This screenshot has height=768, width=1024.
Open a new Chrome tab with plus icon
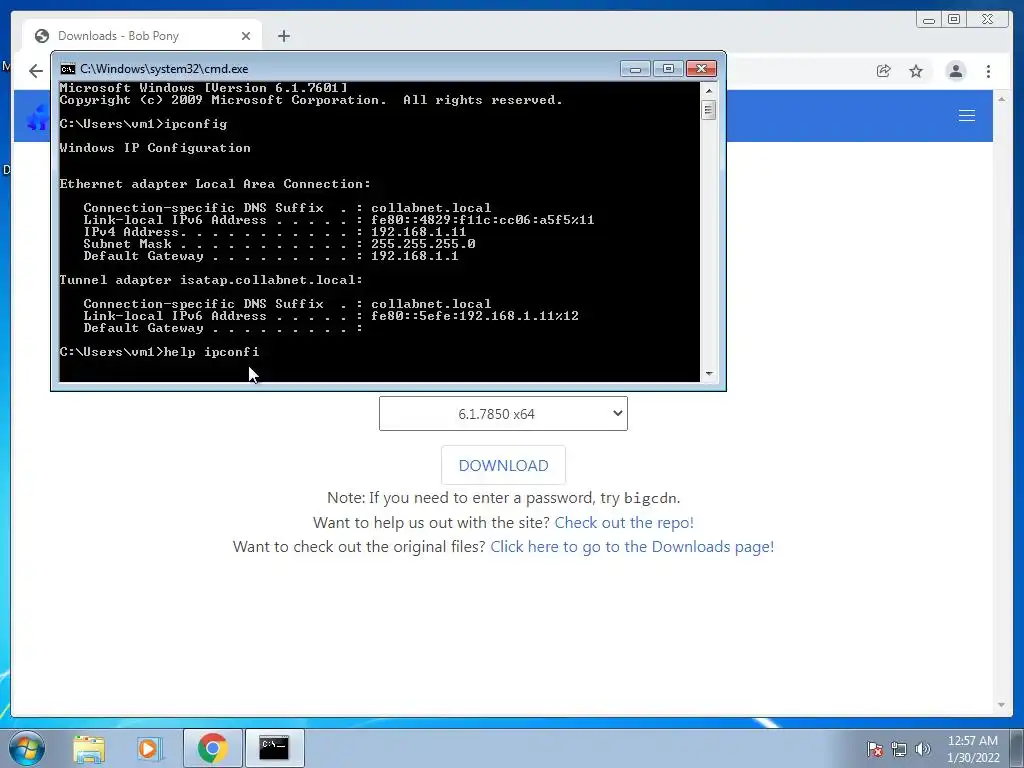[x=283, y=36]
